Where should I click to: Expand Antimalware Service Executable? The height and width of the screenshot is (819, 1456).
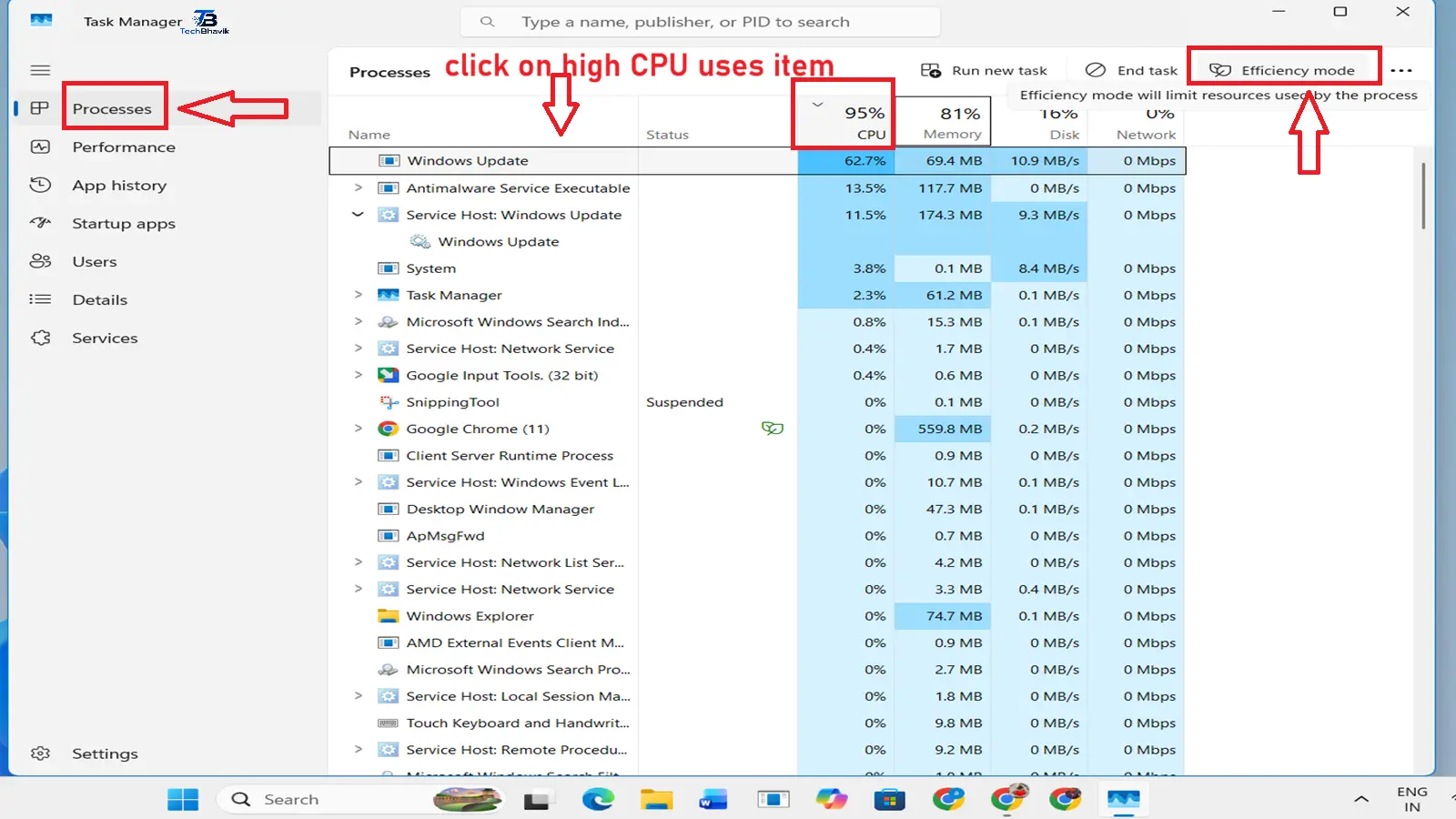(358, 187)
